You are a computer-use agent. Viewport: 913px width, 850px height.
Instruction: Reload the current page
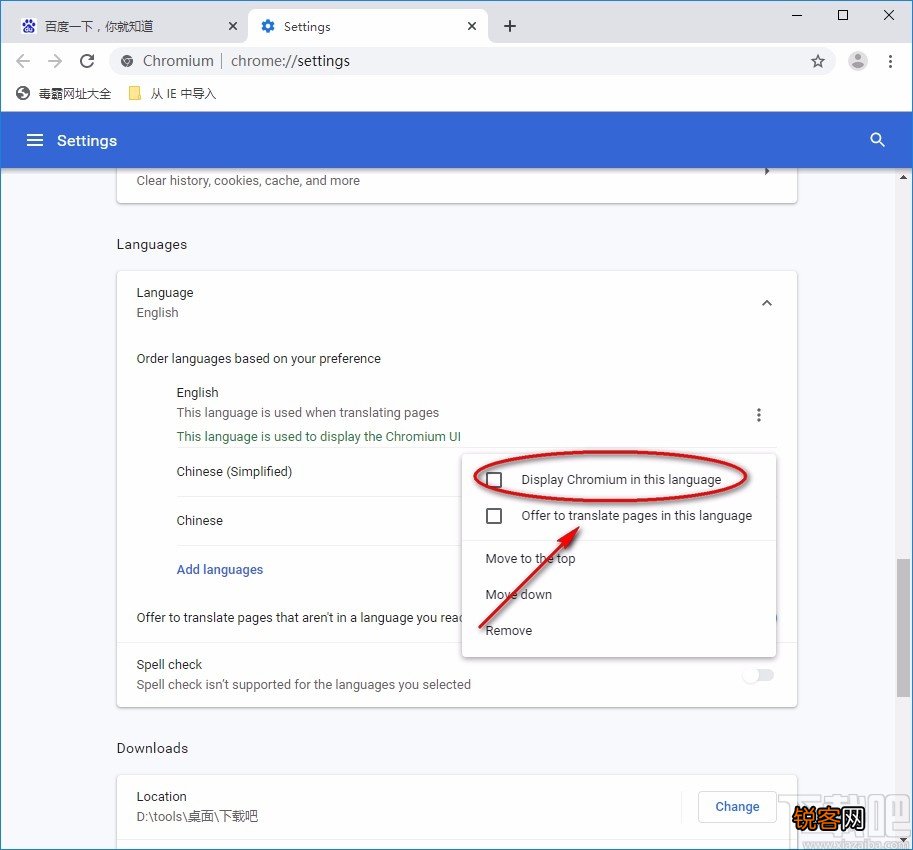coord(87,61)
